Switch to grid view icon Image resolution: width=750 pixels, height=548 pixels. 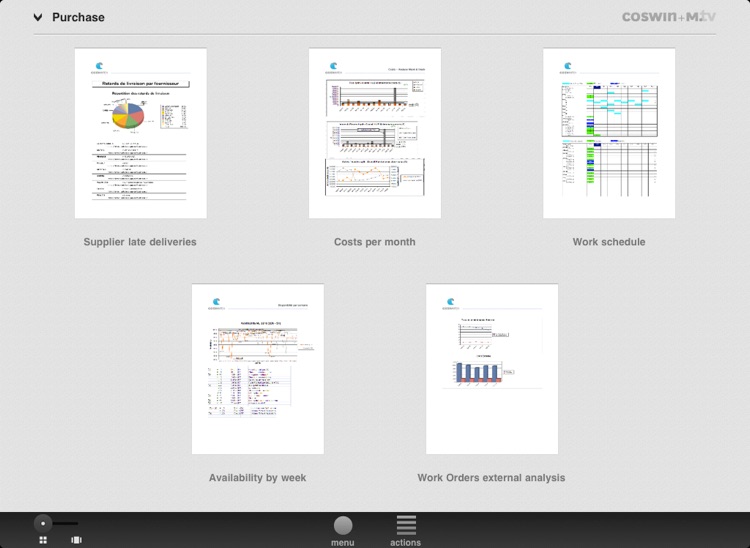[43, 540]
